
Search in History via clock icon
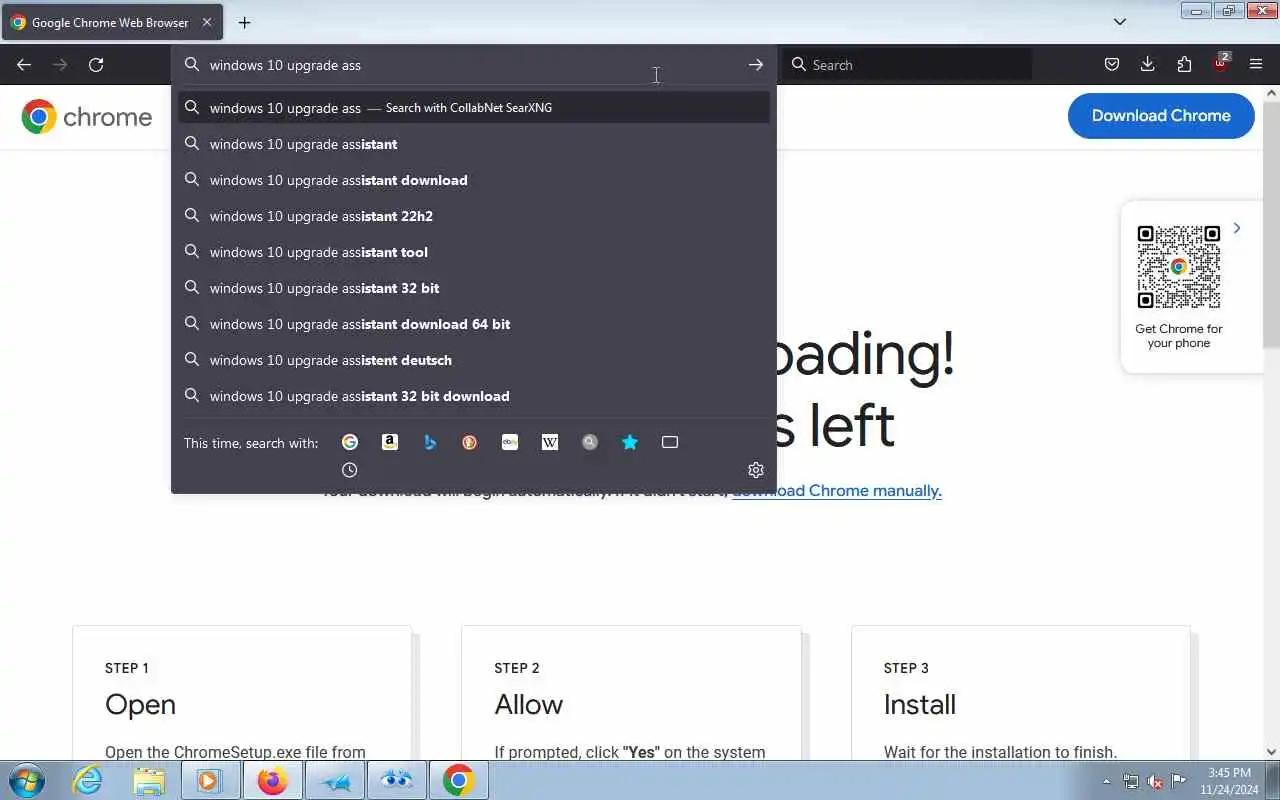click(350, 470)
